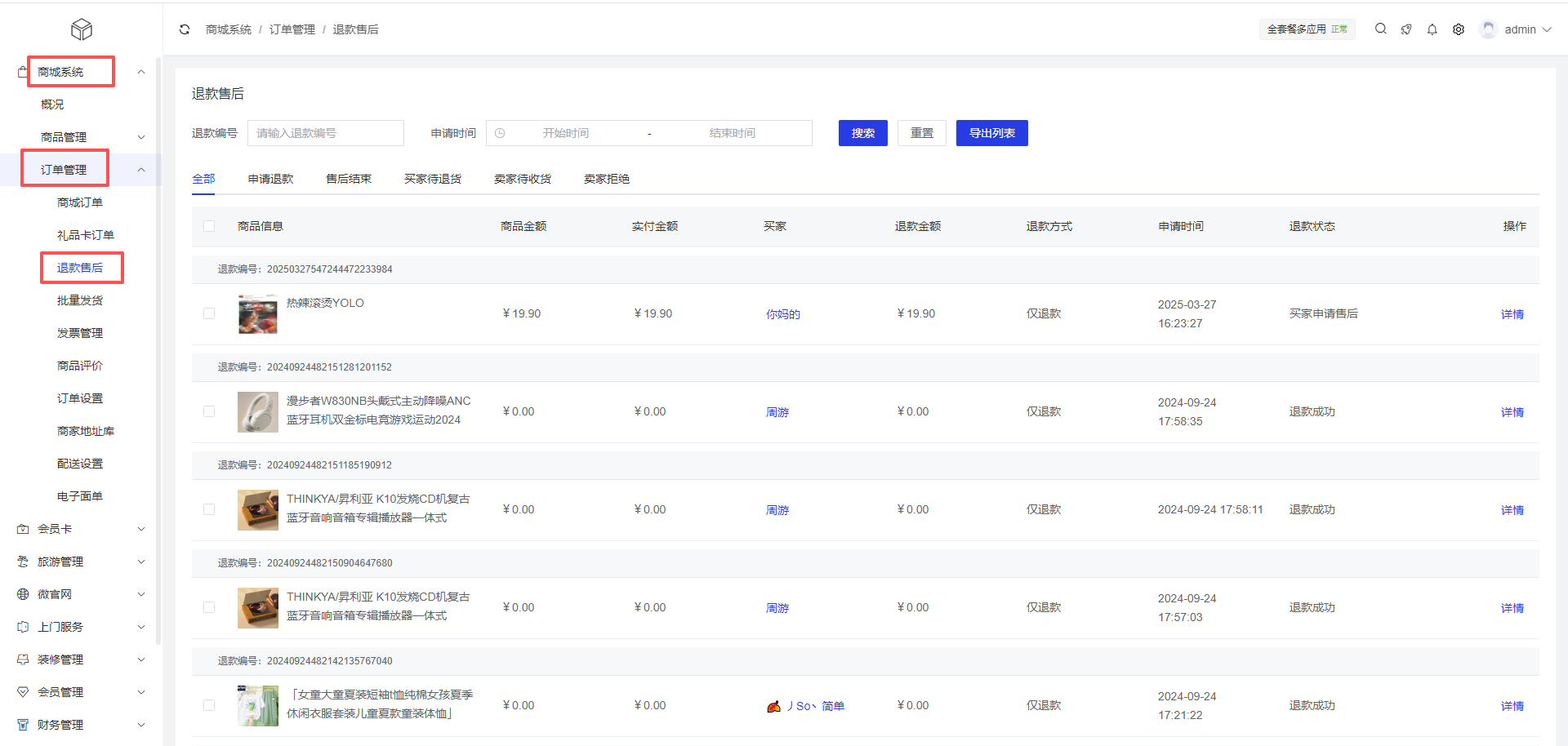Click the 退款编号 input field
This screenshot has height=746, width=1568.
[325, 133]
